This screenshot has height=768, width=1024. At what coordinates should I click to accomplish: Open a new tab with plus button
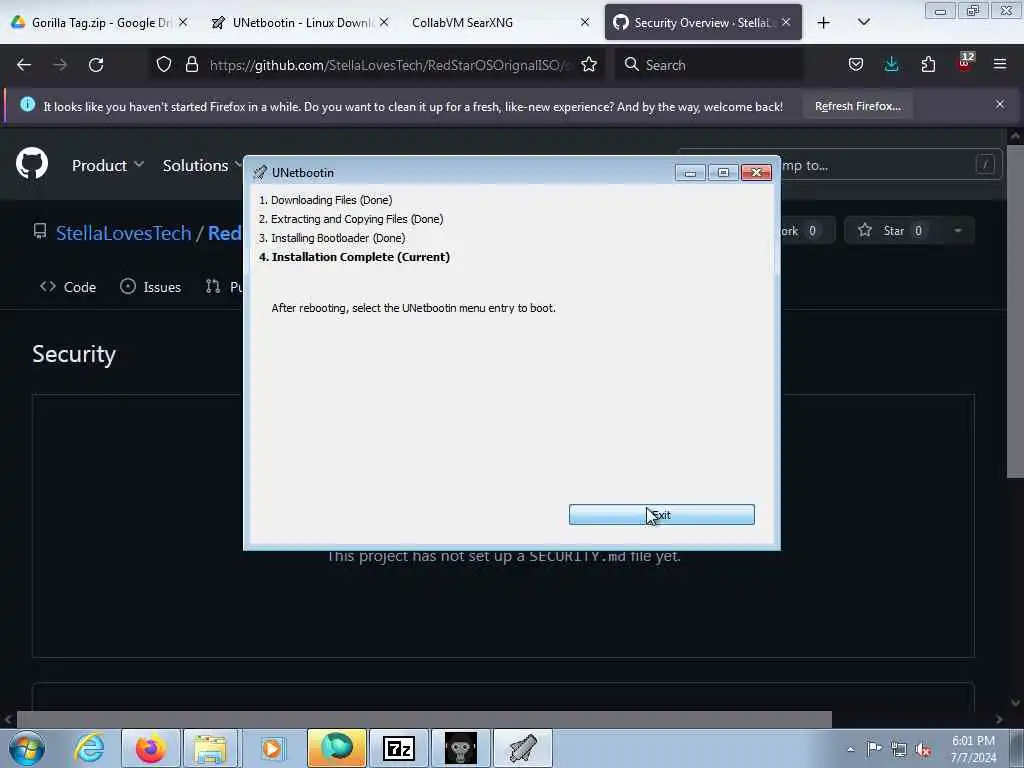pos(824,23)
